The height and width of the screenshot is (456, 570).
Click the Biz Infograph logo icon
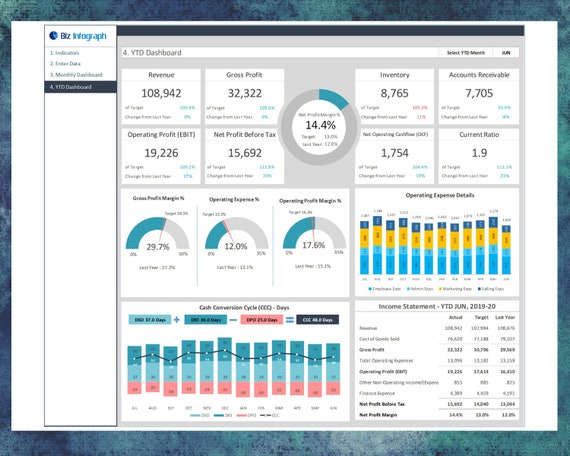(53, 35)
